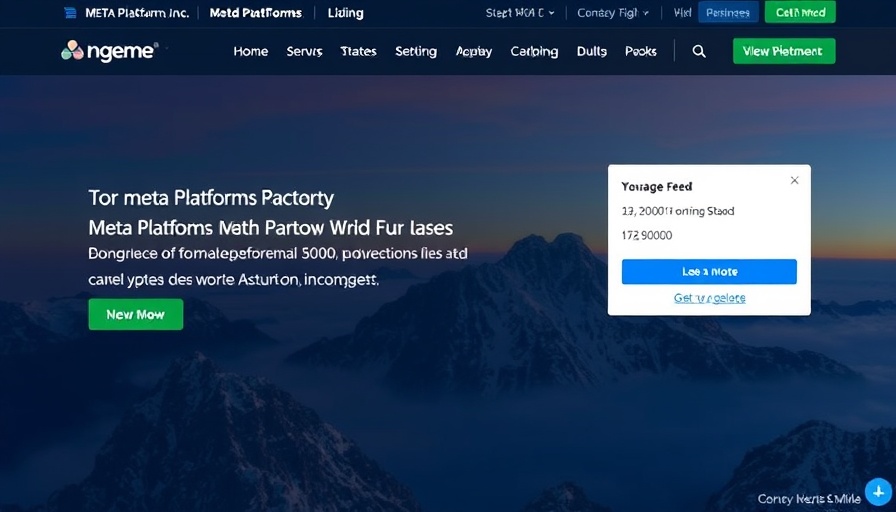The image size is (896, 512).
Task: Click the Peoks navigation item
Action: click(642, 52)
